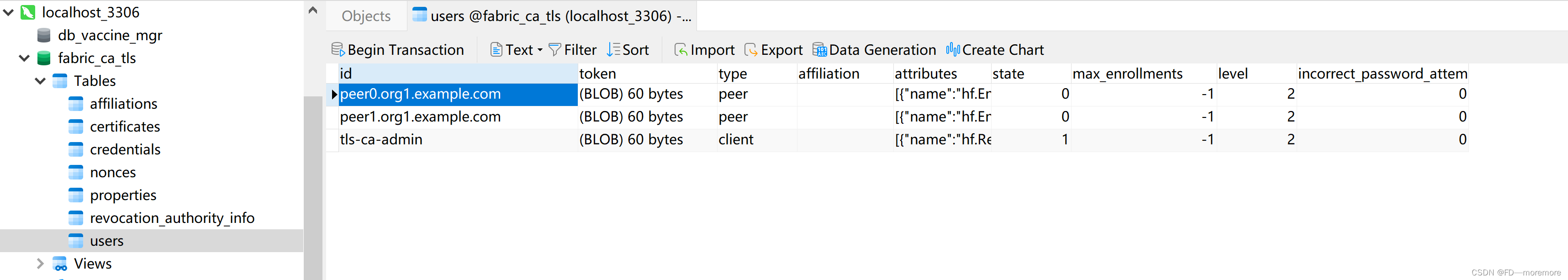Select the revocation_authority_info table

(x=172, y=218)
